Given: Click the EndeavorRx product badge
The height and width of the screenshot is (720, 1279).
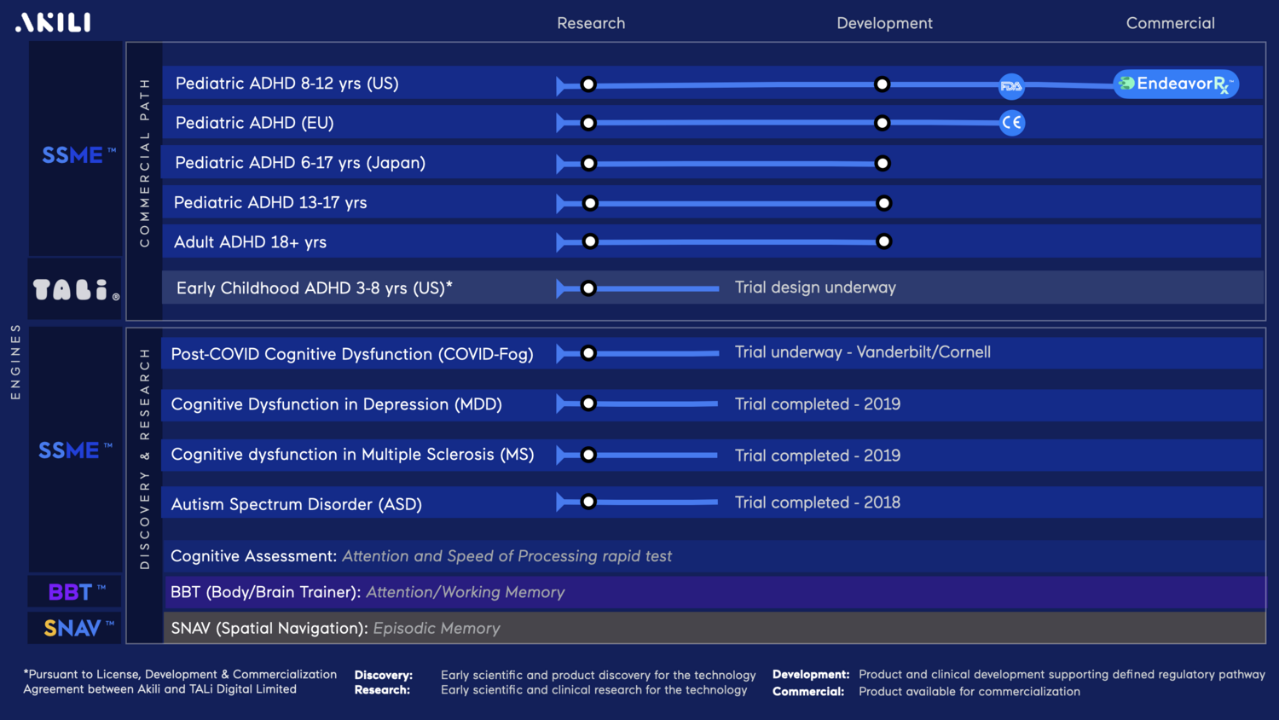Looking at the screenshot, I should coord(1176,84).
